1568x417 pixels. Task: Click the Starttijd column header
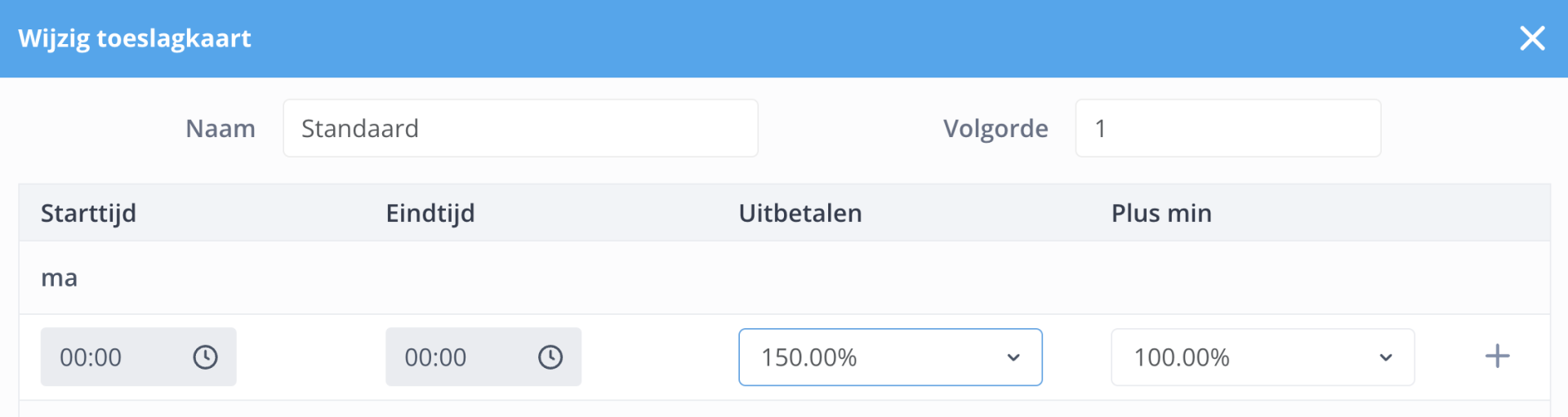[88, 213]
